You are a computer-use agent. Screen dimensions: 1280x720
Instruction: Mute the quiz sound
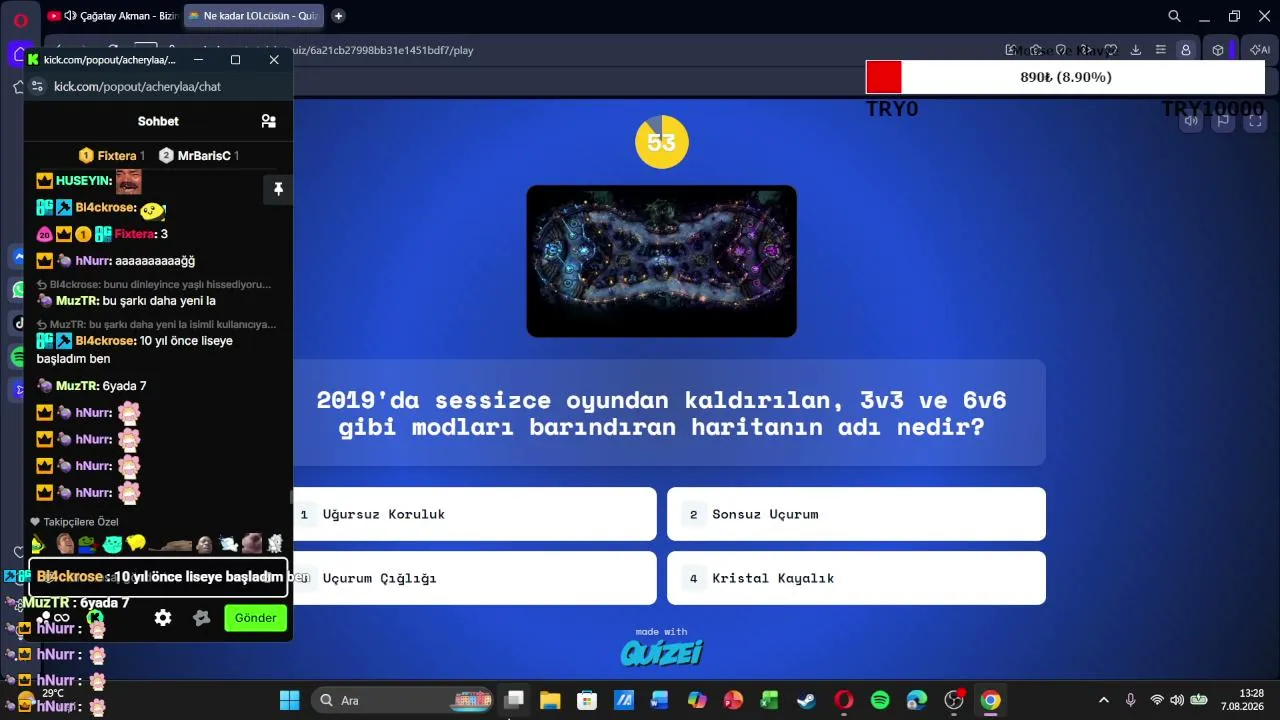point(1191,121)
